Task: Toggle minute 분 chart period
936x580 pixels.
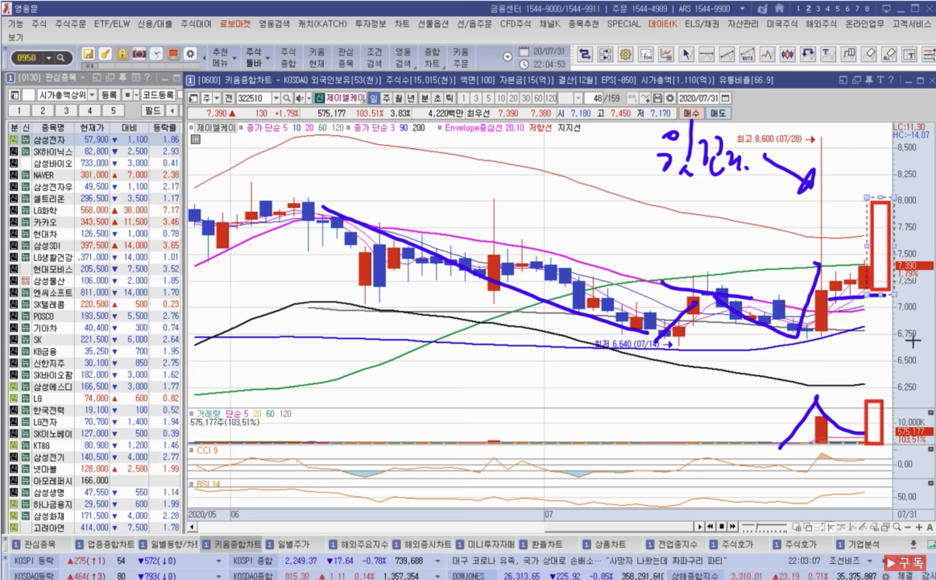Action: coord(425,98)
